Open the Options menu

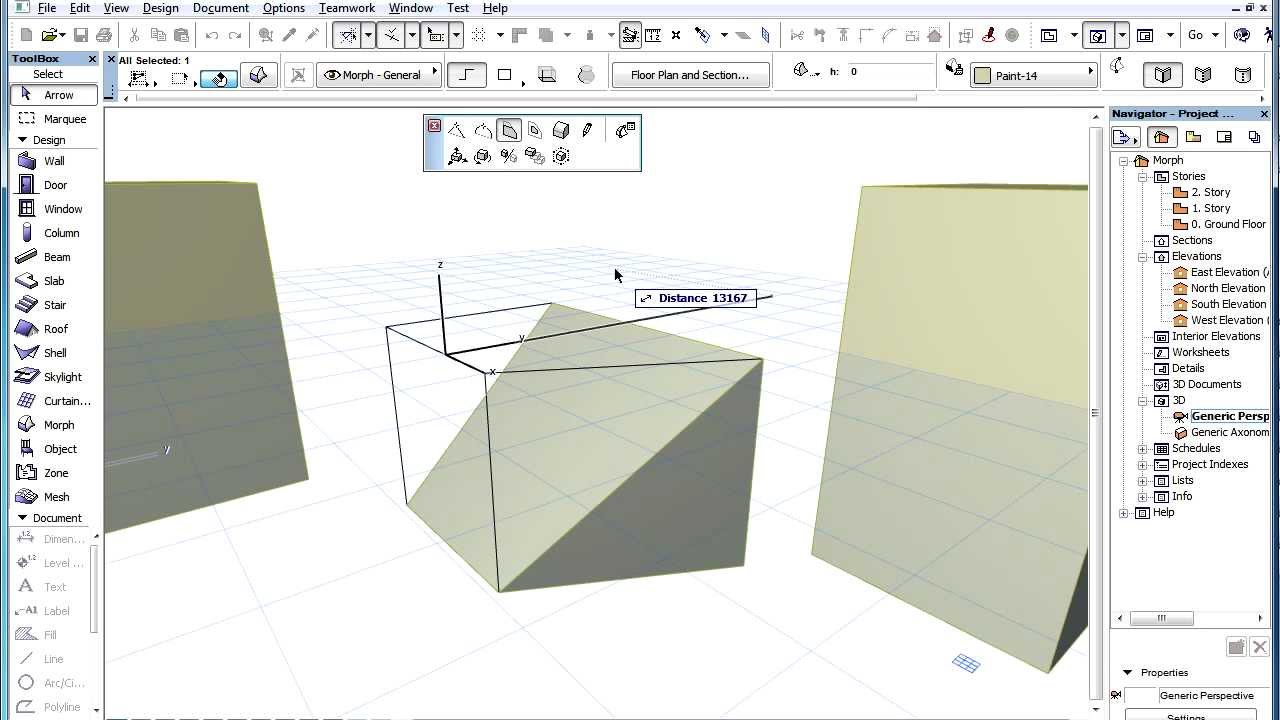tap(284, 8)
